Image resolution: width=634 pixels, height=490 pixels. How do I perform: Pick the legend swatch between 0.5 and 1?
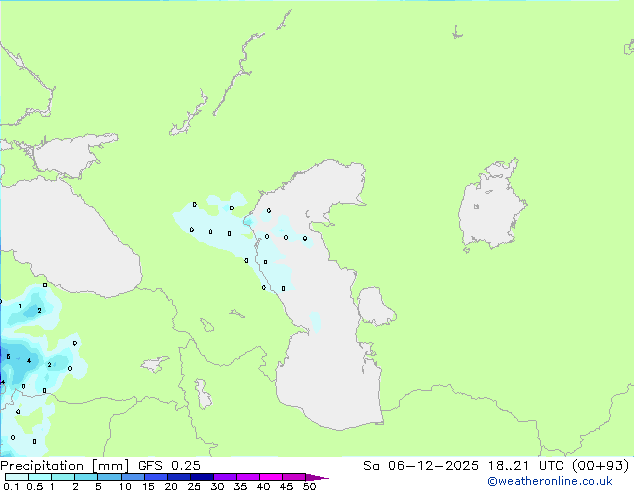coord(40,477)
